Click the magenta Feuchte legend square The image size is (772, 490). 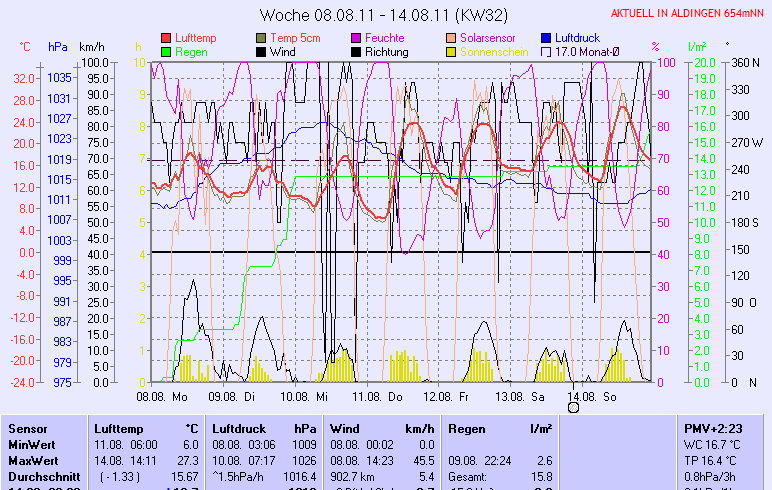357,38
